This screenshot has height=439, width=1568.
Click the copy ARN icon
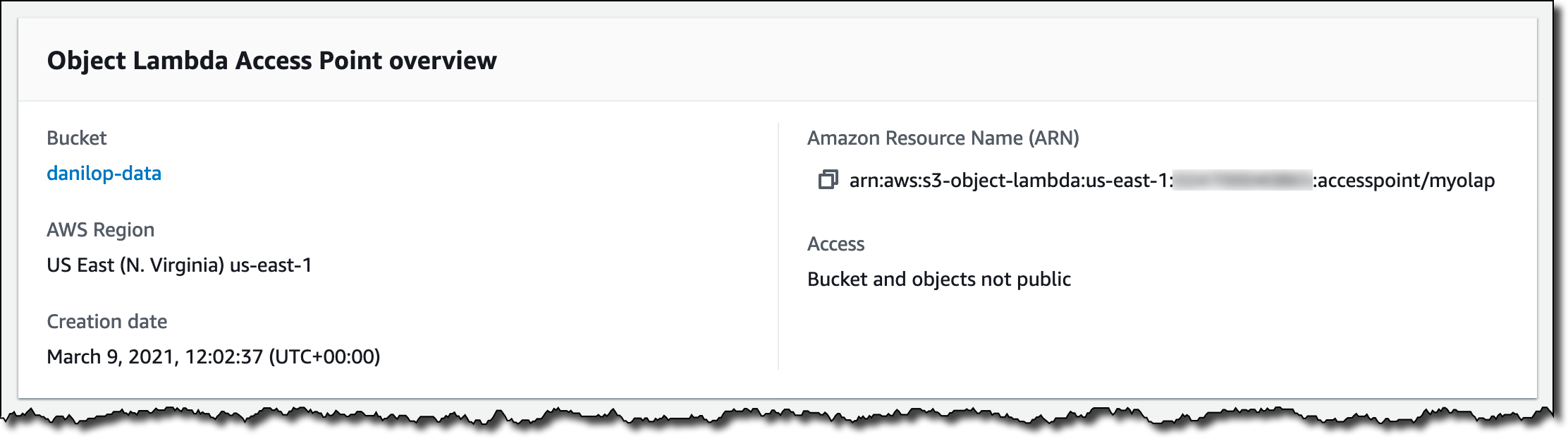(x=828, y=181)
